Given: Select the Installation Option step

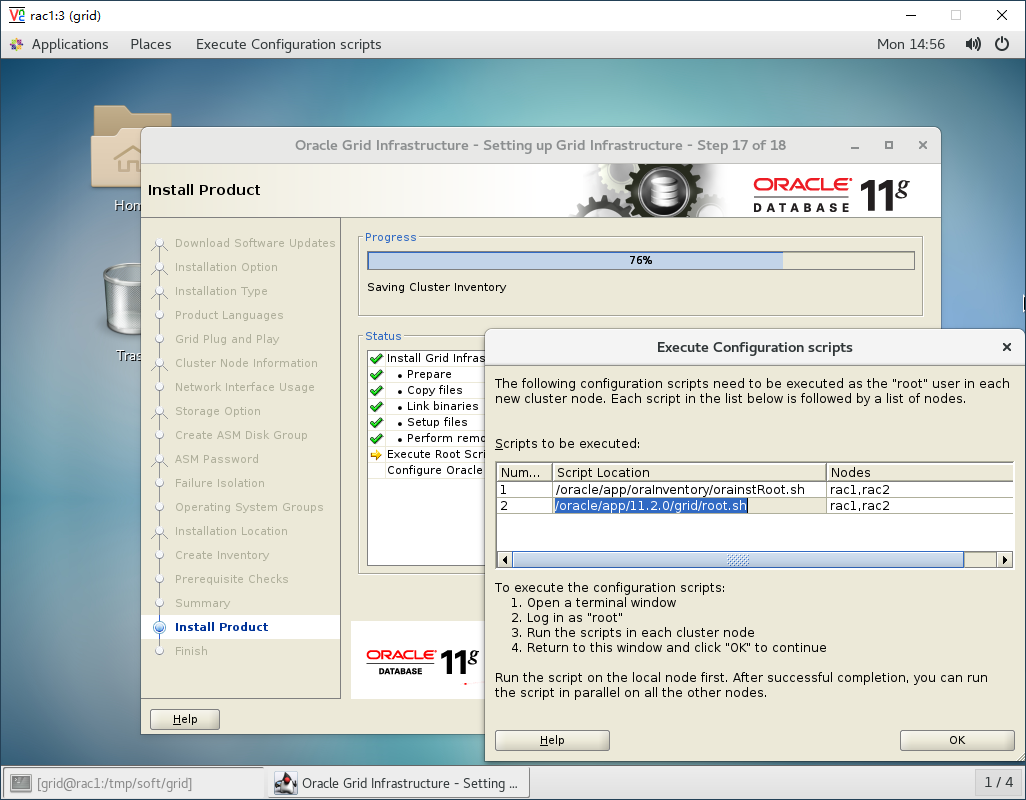Looking at the screenshot, I should coord(226,267).
